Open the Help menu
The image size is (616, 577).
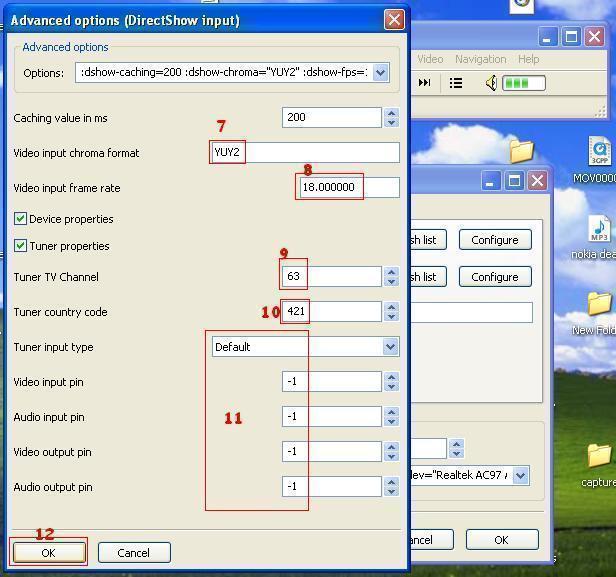pyautogui.click(x=528, y=59)
